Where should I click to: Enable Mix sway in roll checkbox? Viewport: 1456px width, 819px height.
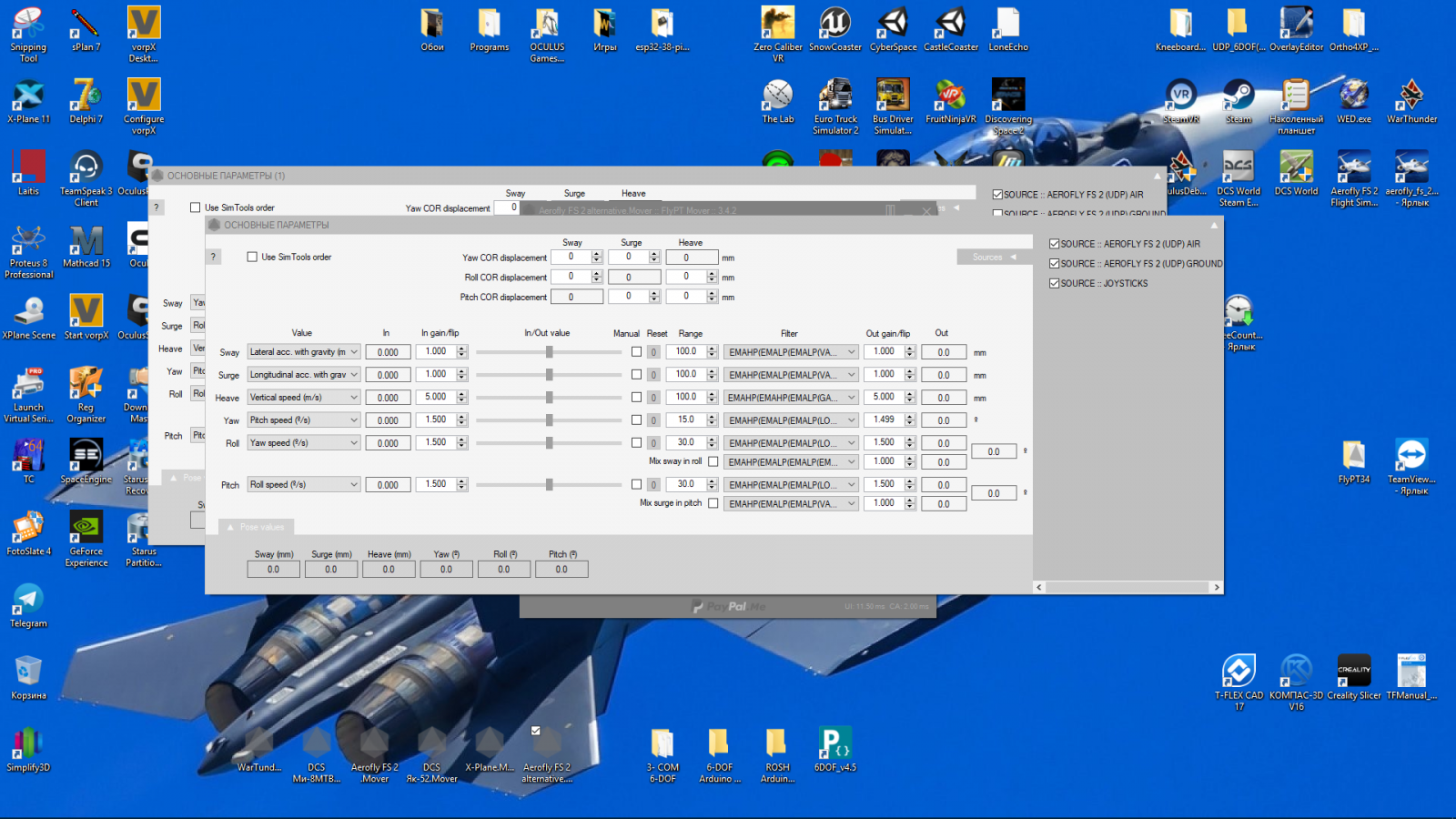[x=713, y=461]
